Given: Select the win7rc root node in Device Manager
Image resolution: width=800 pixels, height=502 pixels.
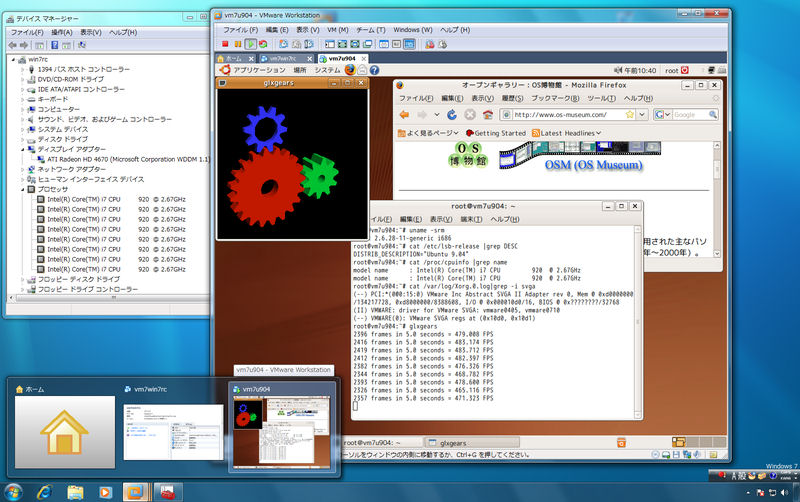Looking at the screenshot, I should coord(38,60).
